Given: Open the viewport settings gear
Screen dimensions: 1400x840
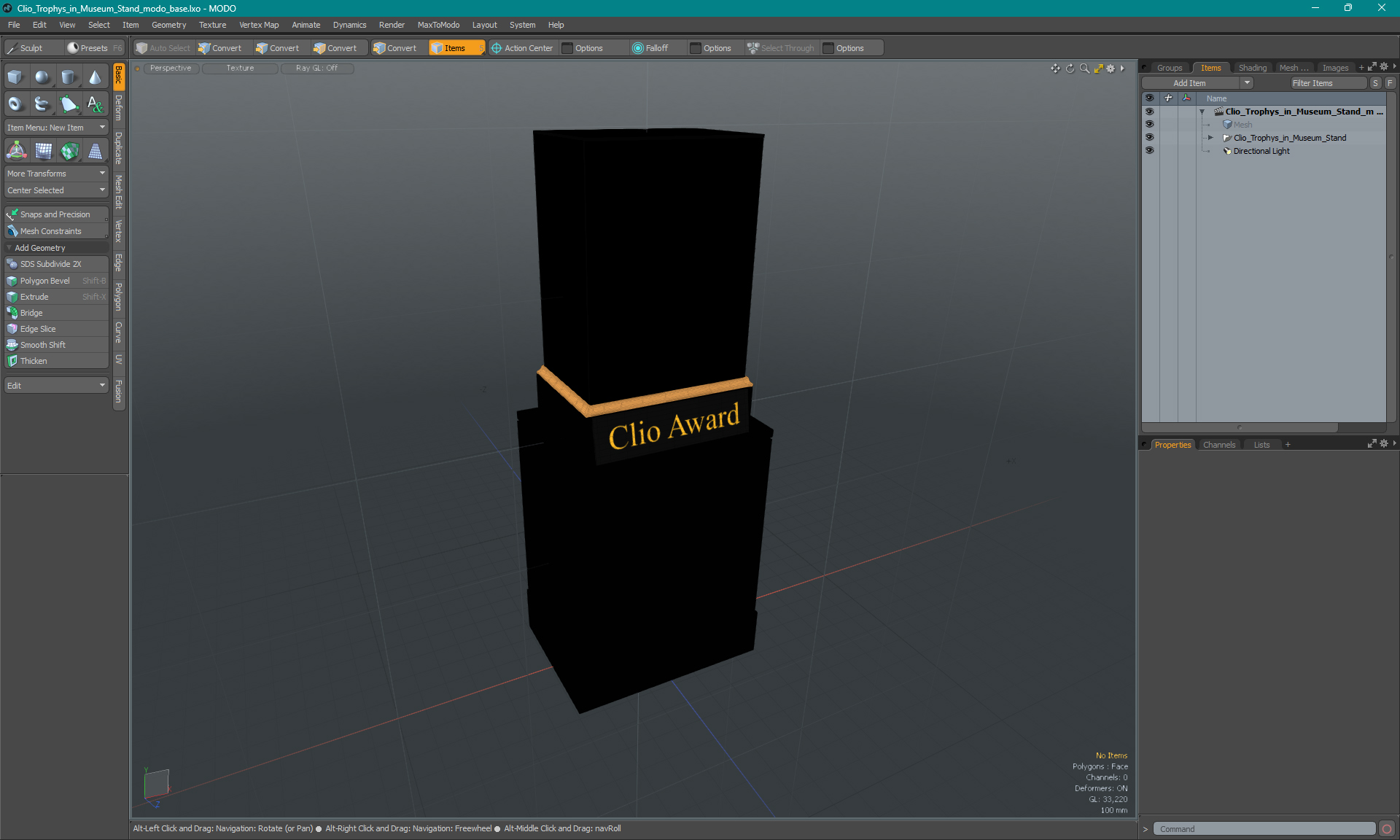Looking at the screenshot, I should click(1111, 69).
